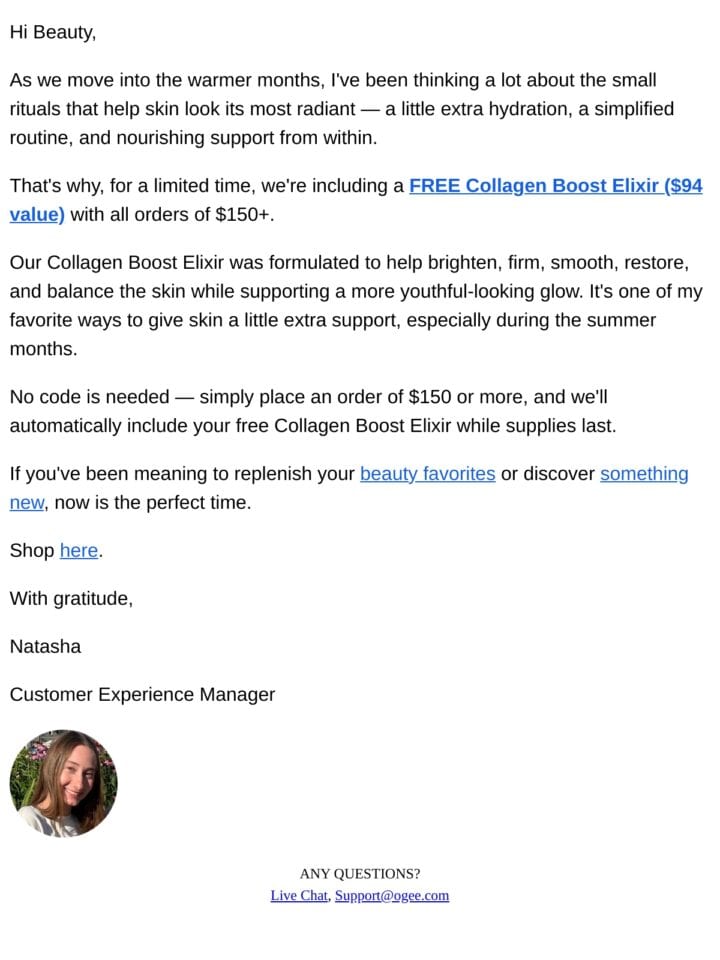The height and width of the screenshot is (960, 720).
Task: Click the "now is the perfect time" text
Action: (152, 503)
